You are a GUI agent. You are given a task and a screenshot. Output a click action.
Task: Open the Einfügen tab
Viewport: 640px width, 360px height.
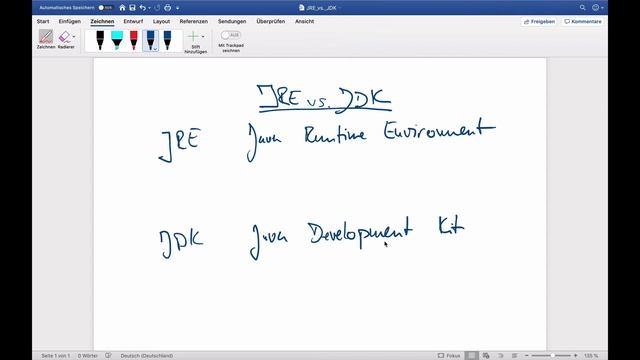click(x=70, y=21)
